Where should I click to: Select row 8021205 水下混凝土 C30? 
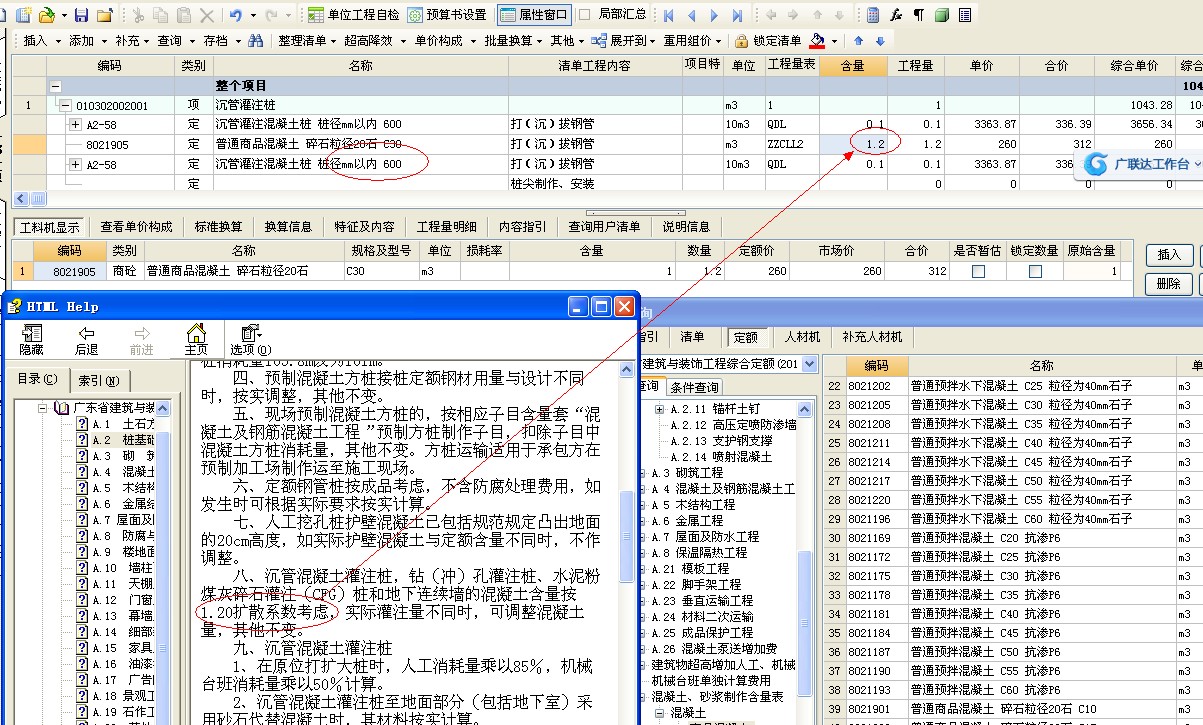click(1015, 405)
